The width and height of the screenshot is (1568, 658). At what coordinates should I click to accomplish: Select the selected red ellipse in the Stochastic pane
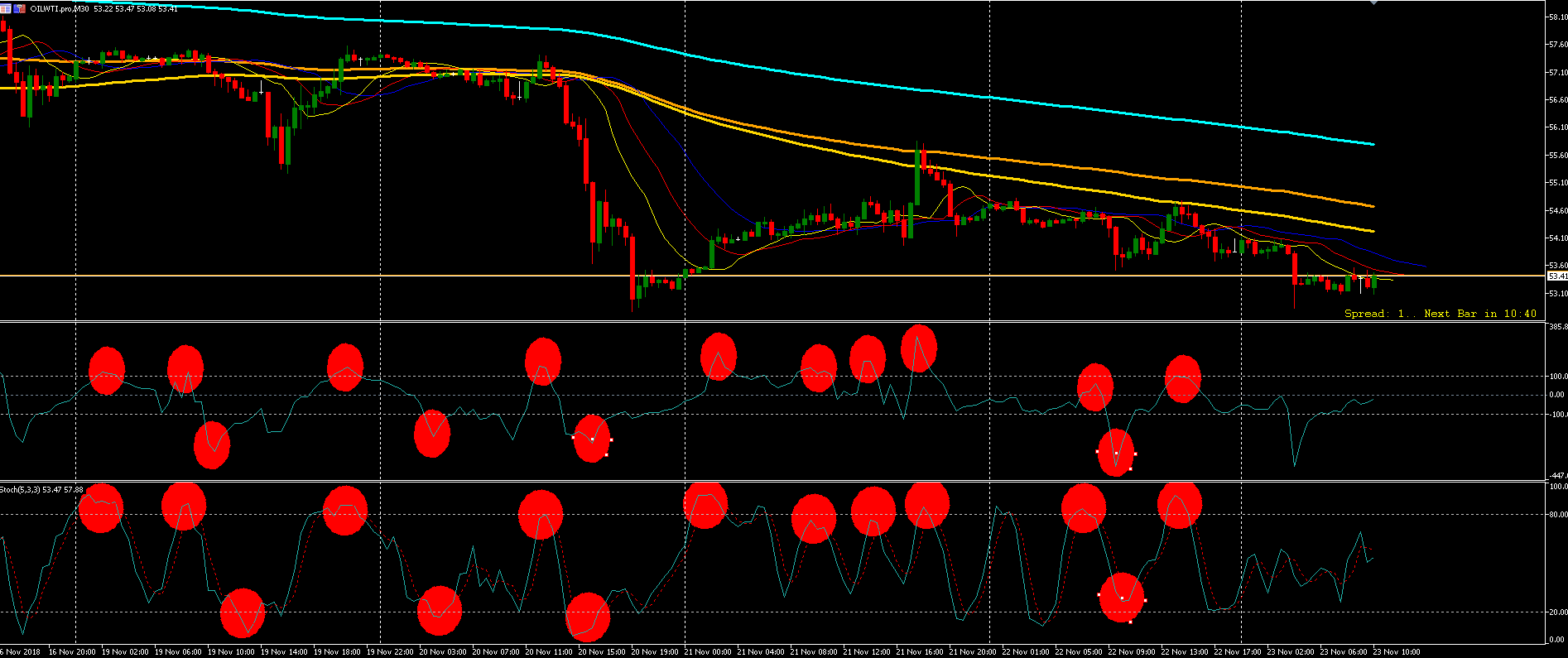pyautogui.click(x=1122, y=598)
